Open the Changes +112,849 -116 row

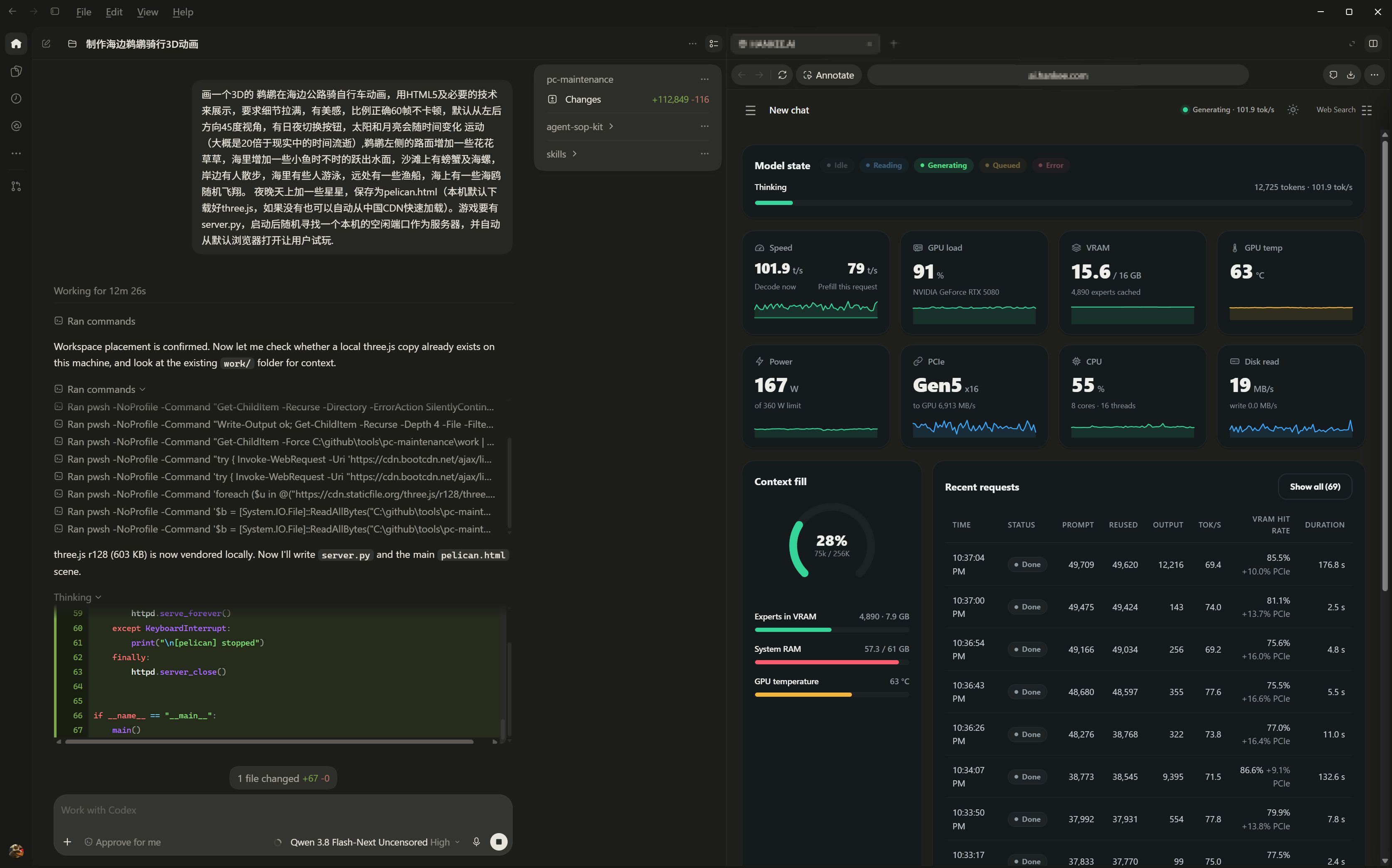point(627,99)
